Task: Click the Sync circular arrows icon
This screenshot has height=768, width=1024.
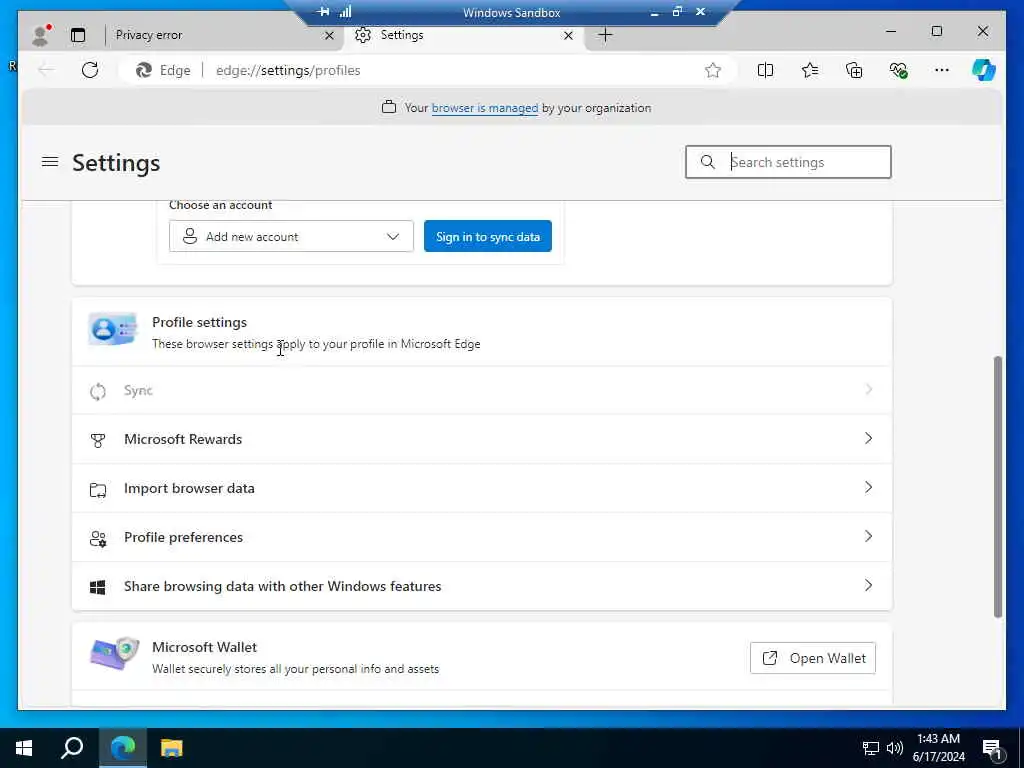Action: point(98,391)
